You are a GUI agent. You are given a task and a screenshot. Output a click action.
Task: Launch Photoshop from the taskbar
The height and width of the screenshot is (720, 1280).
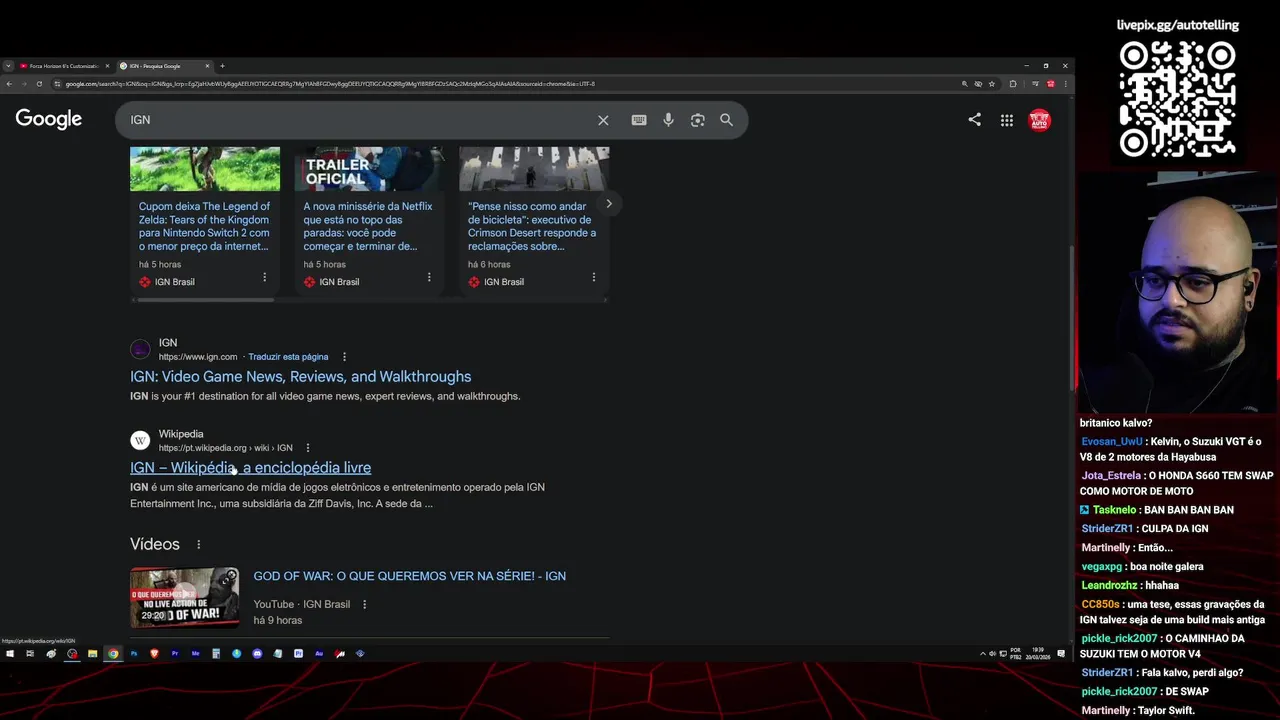(134, 654)
